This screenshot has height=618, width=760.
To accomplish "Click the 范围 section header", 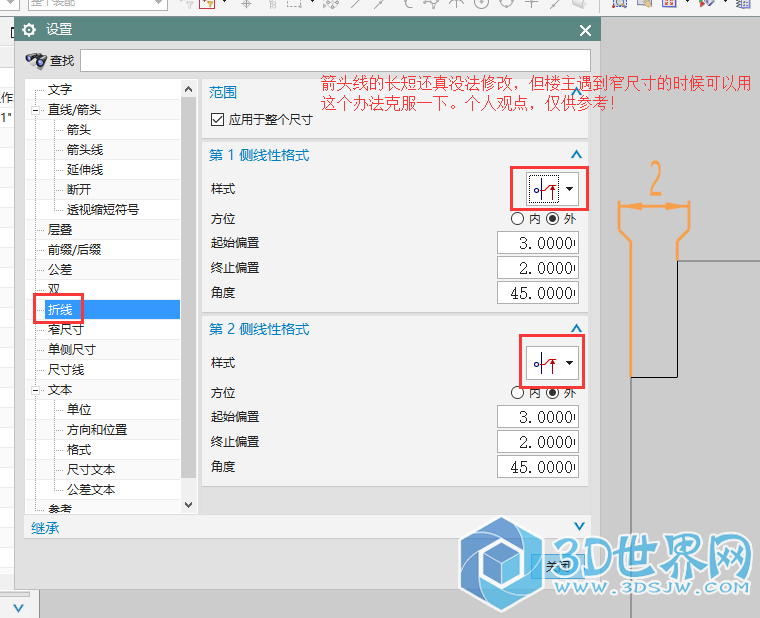I will 223,92.
